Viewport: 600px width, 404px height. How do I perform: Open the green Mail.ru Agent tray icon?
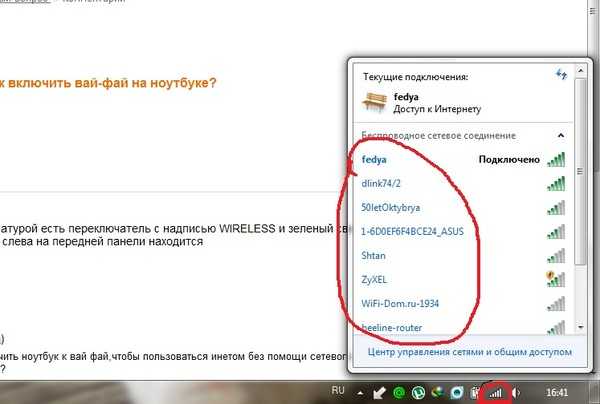click(x=399, y=393)
